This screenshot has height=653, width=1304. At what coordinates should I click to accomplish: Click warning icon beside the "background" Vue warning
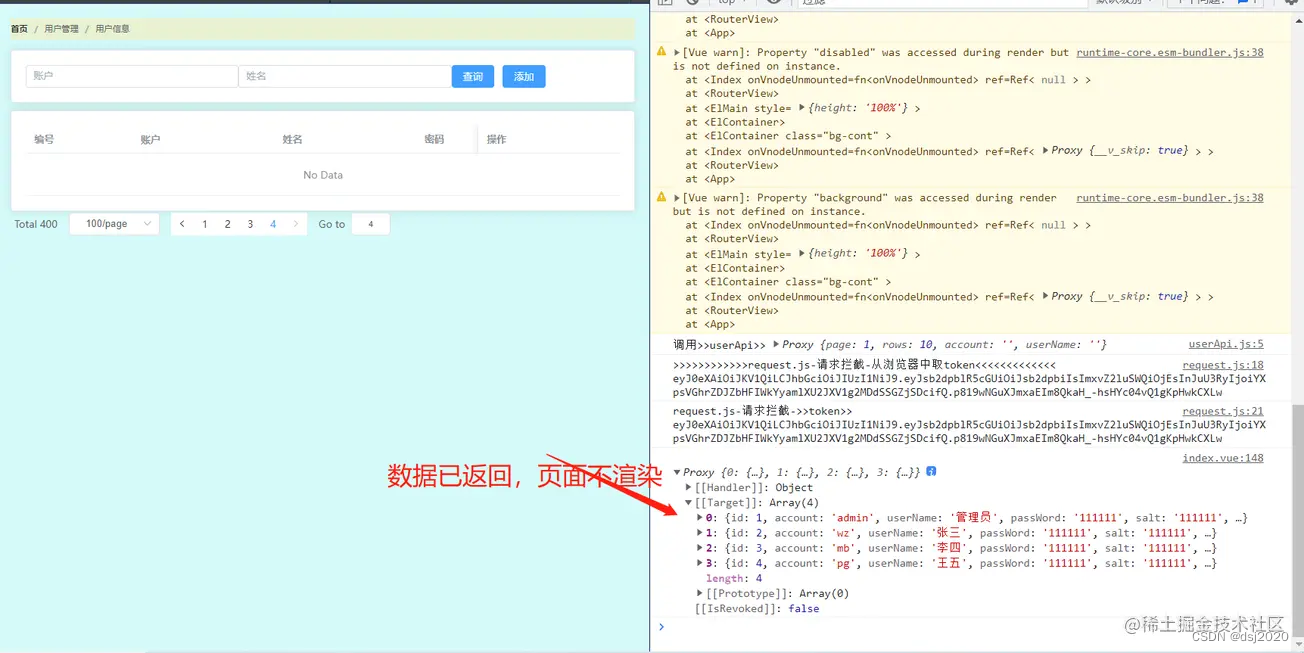pos(661,198)
